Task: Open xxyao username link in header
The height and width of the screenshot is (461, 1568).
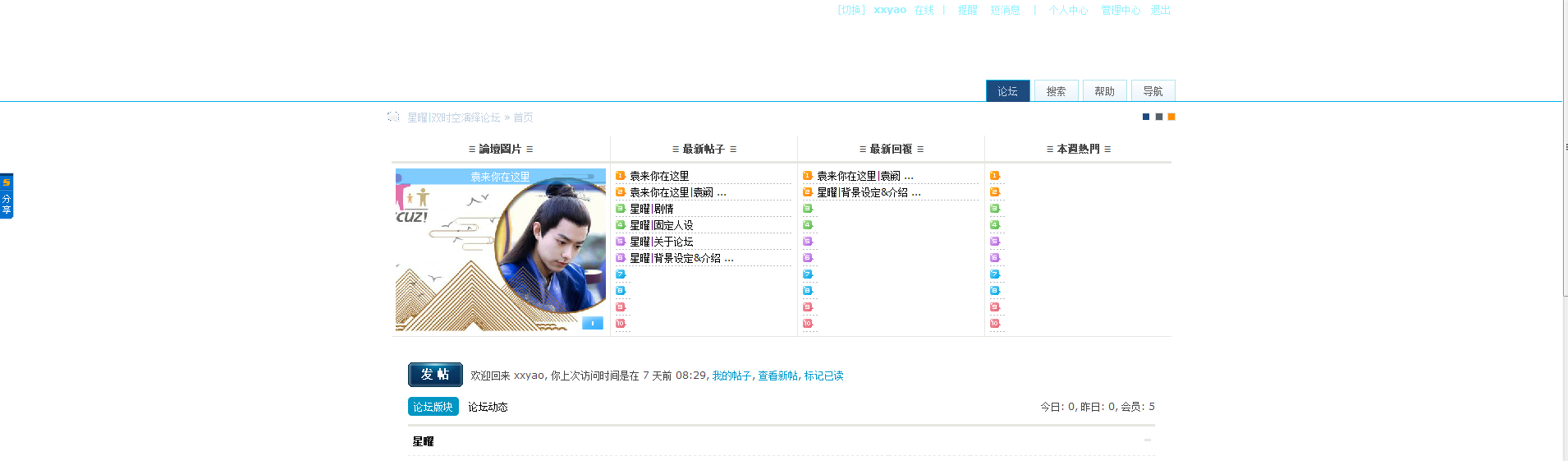Action: (890, 10)
